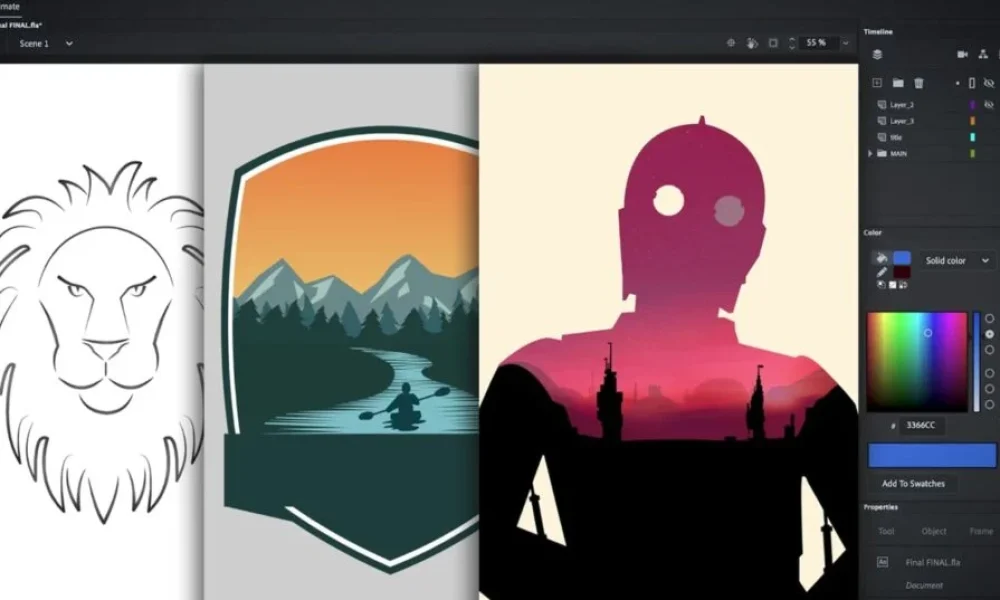Select the first color mode radio button

[990, 318]
